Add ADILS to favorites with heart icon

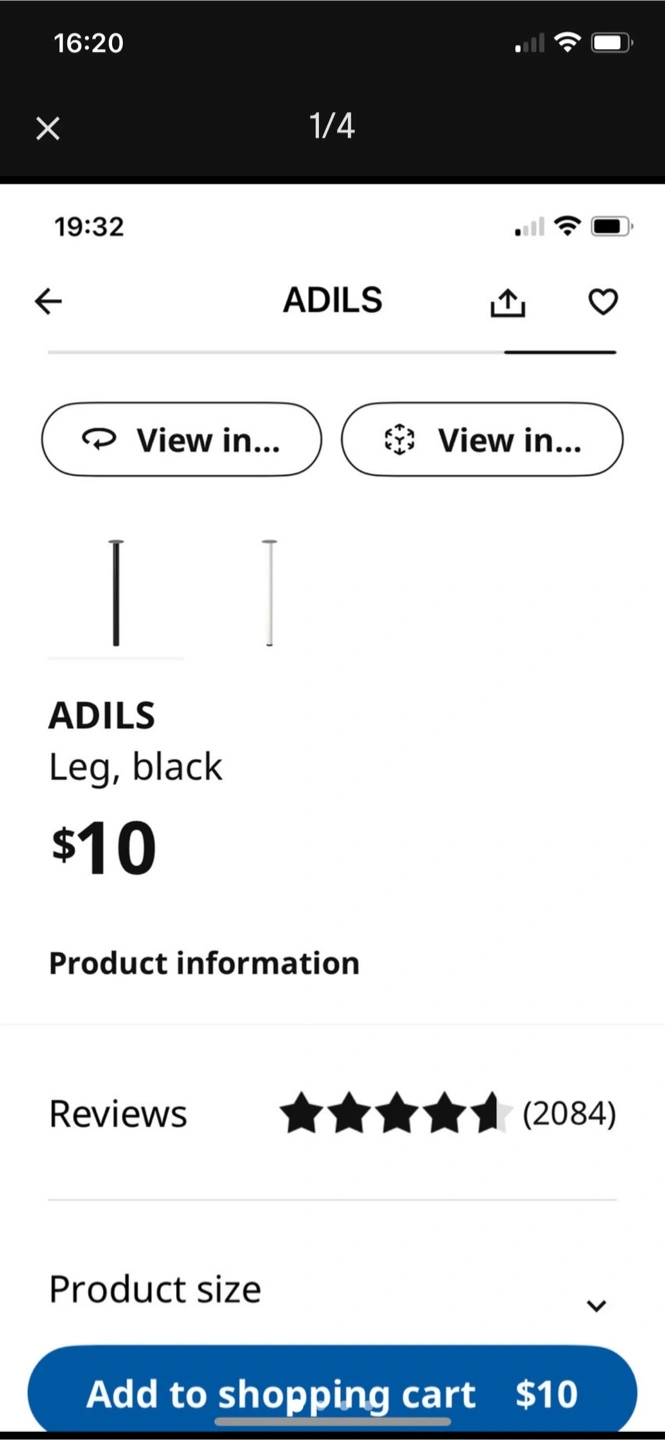pyautogui.click(x=602, y=302)
